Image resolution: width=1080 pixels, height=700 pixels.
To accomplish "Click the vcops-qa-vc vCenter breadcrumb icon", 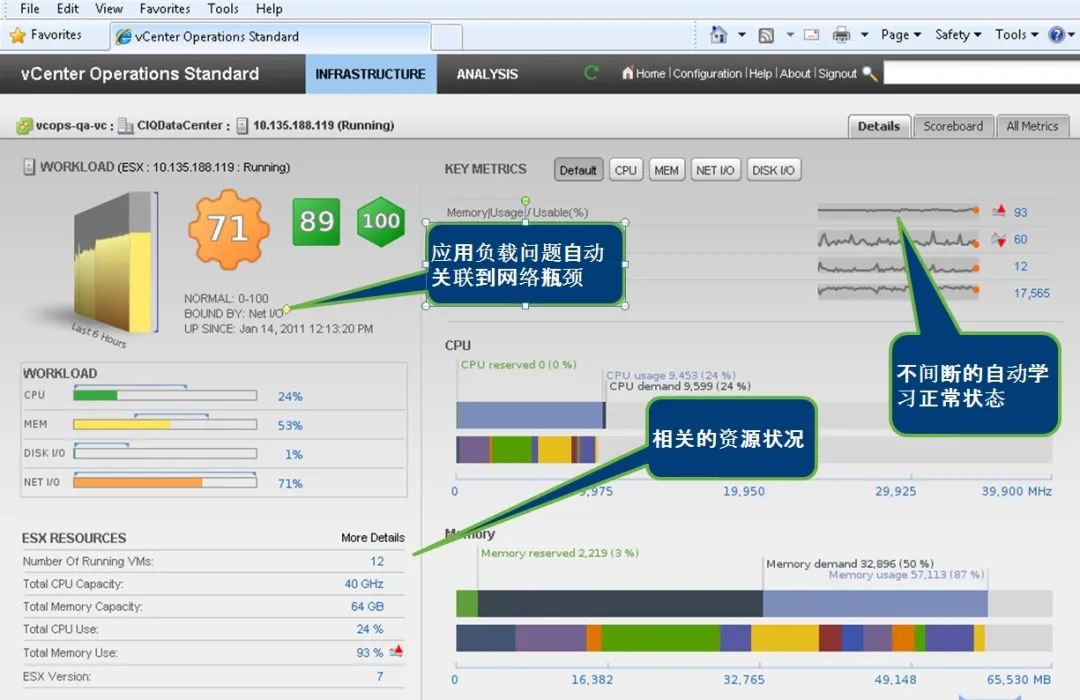I will point(24,126).
